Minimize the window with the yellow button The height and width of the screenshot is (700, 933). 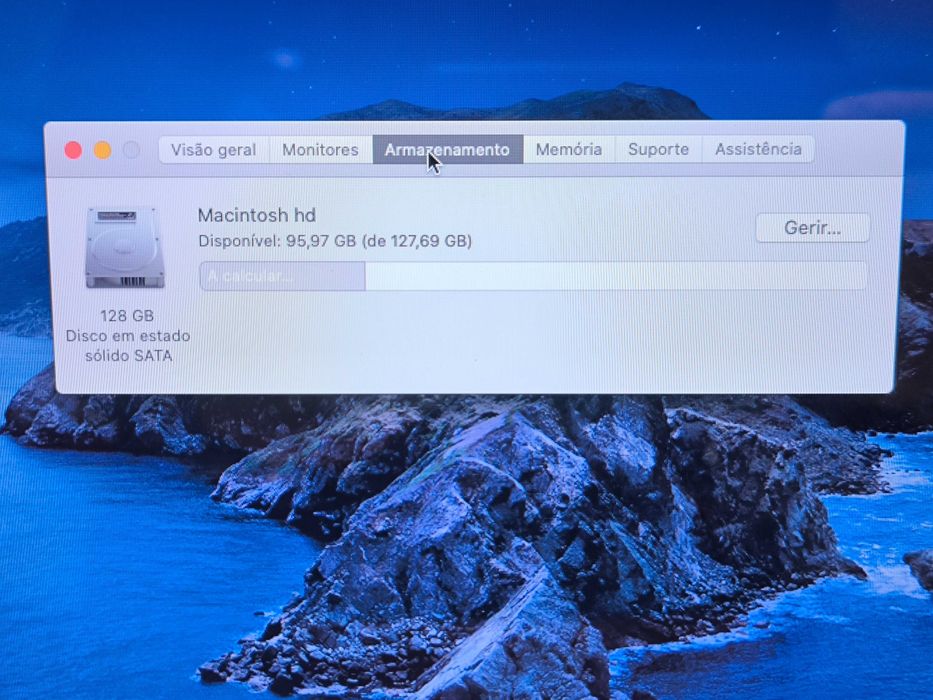pyautogui.click(x=102, y=150)
